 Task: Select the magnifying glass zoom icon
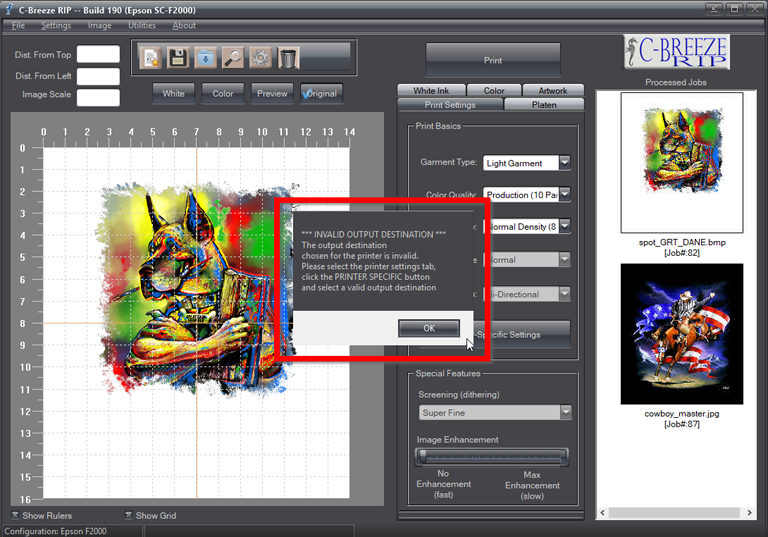(x=233, y=58)
